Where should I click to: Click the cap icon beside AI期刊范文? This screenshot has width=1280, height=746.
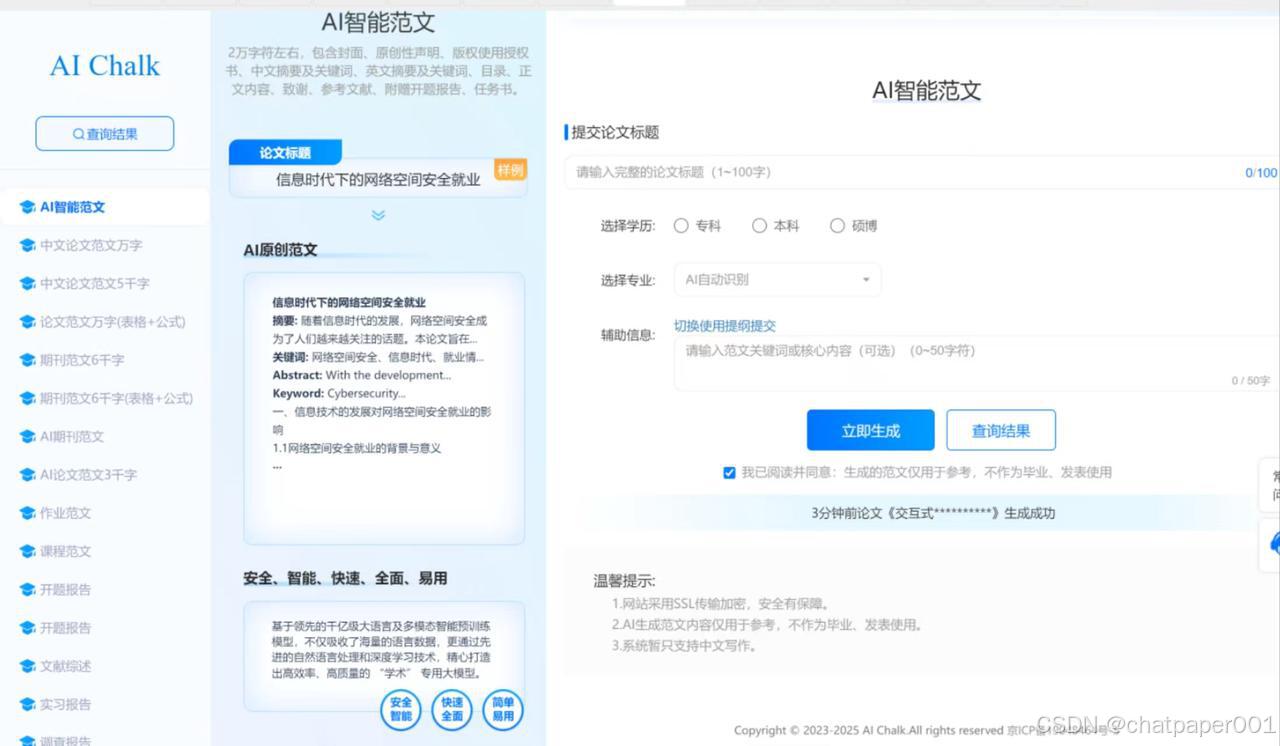click(x=27, y=437)
